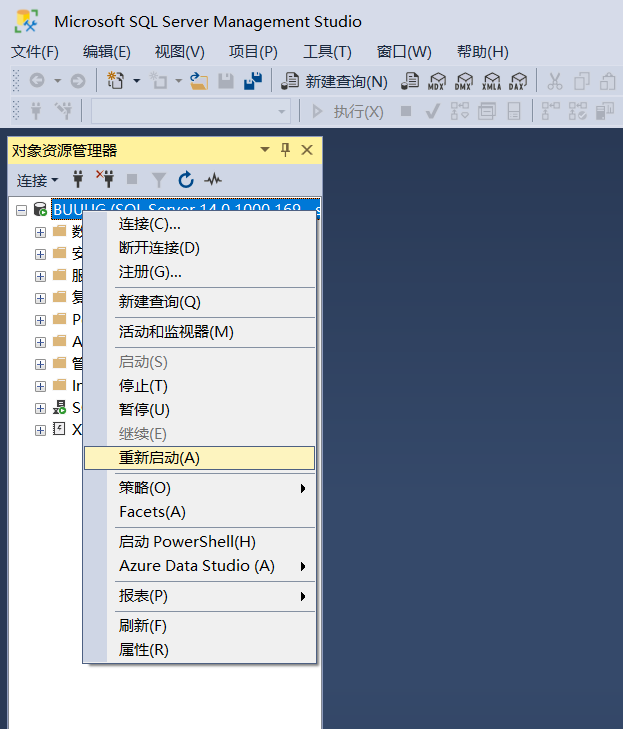Expand the first folder under server node
The width and height of the screenshot is (623, 729).
[40, 232]
